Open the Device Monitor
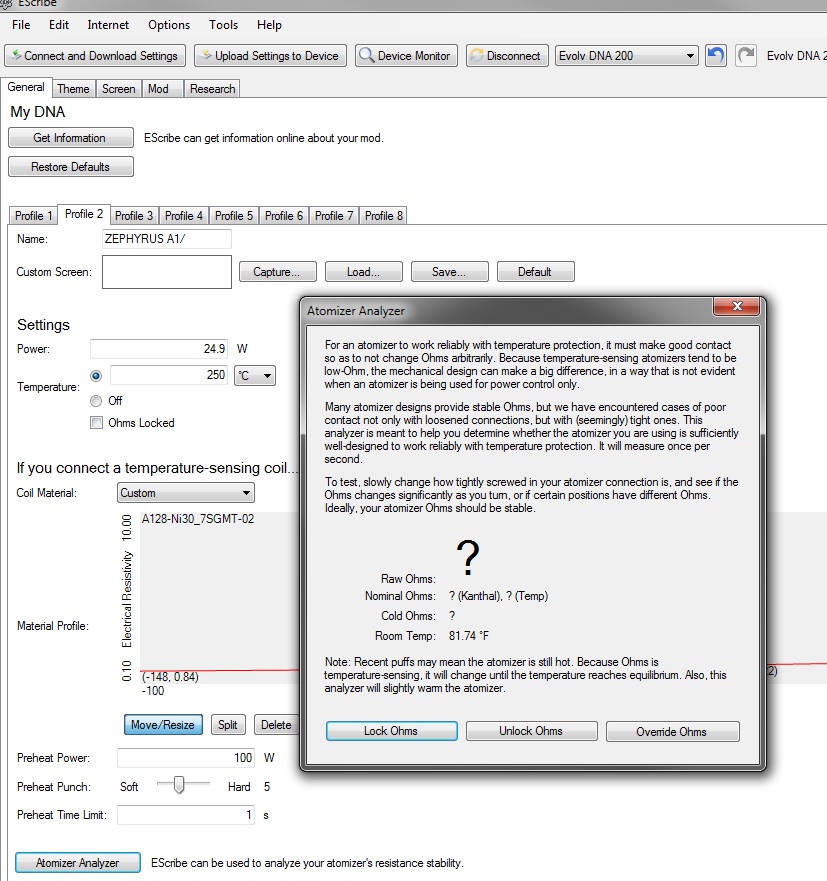Screen dimensions: 827x881 (x=406, y=56)
